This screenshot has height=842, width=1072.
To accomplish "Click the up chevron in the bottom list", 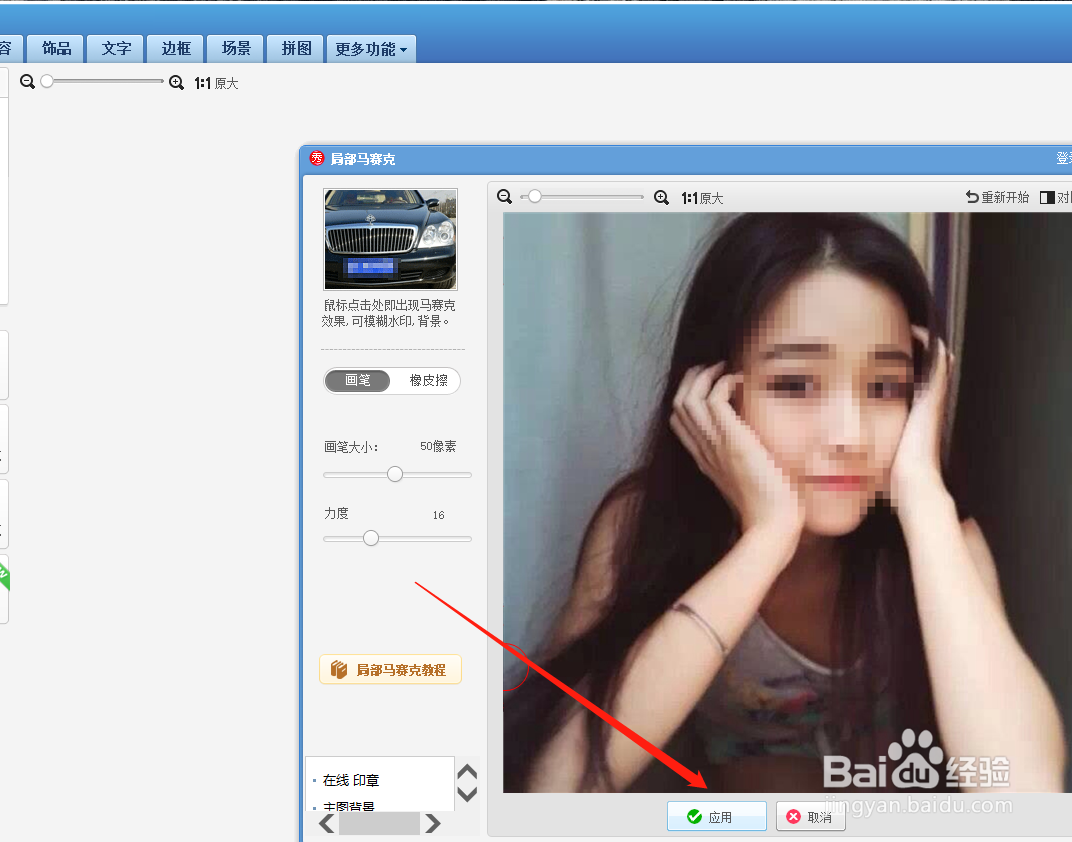I will pyautogui.click(x=467, y=770).
